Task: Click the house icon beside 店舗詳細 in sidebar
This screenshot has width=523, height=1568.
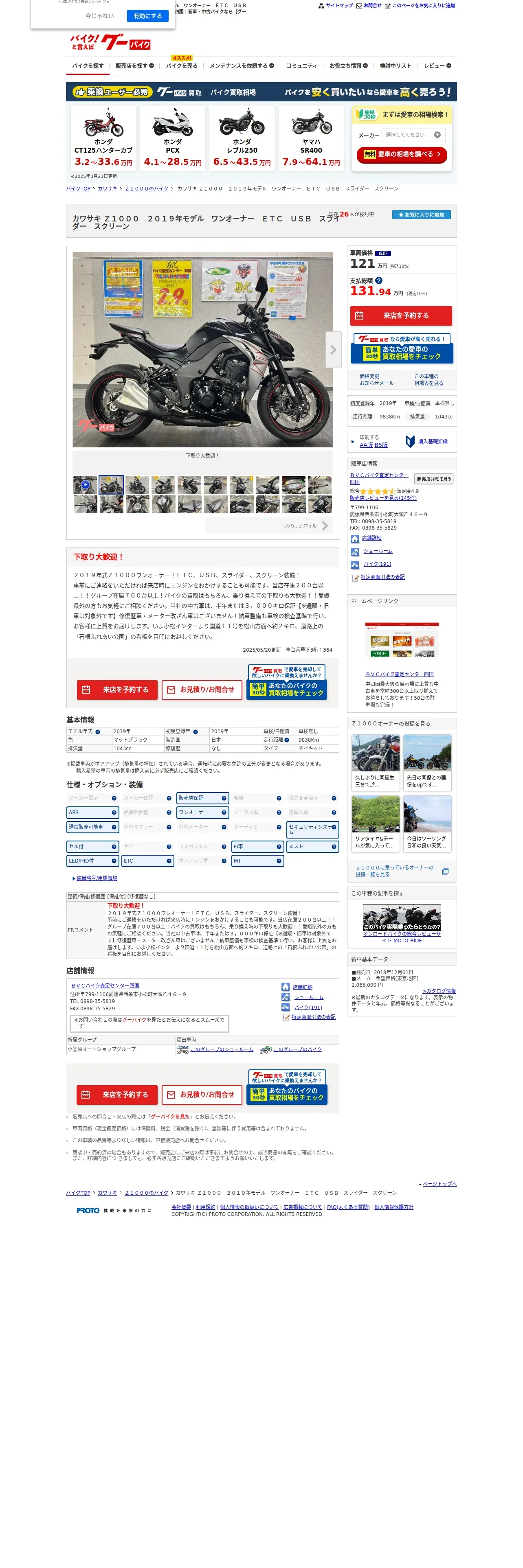Action: pos(355,539)
